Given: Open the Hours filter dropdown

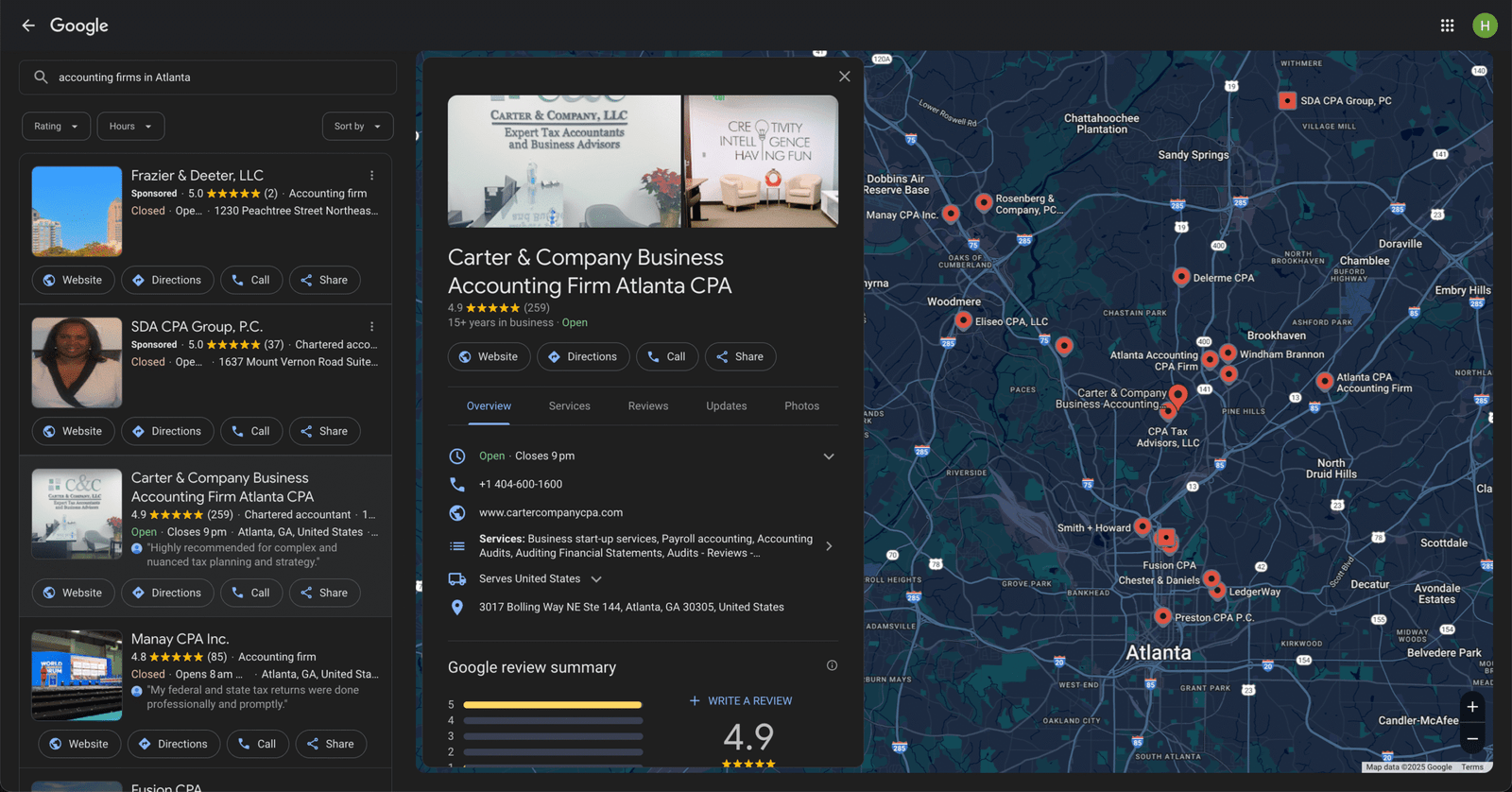Looking at the screenshot, I should click(130, 127).
